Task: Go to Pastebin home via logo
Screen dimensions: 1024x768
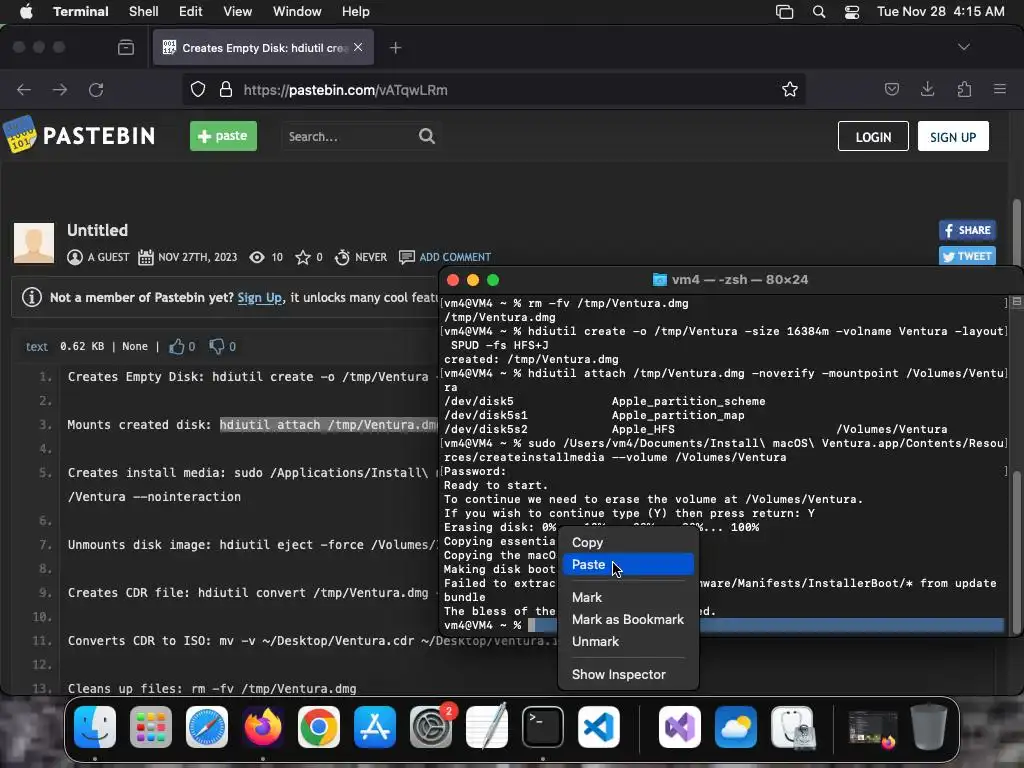Action: click(80, 135)
